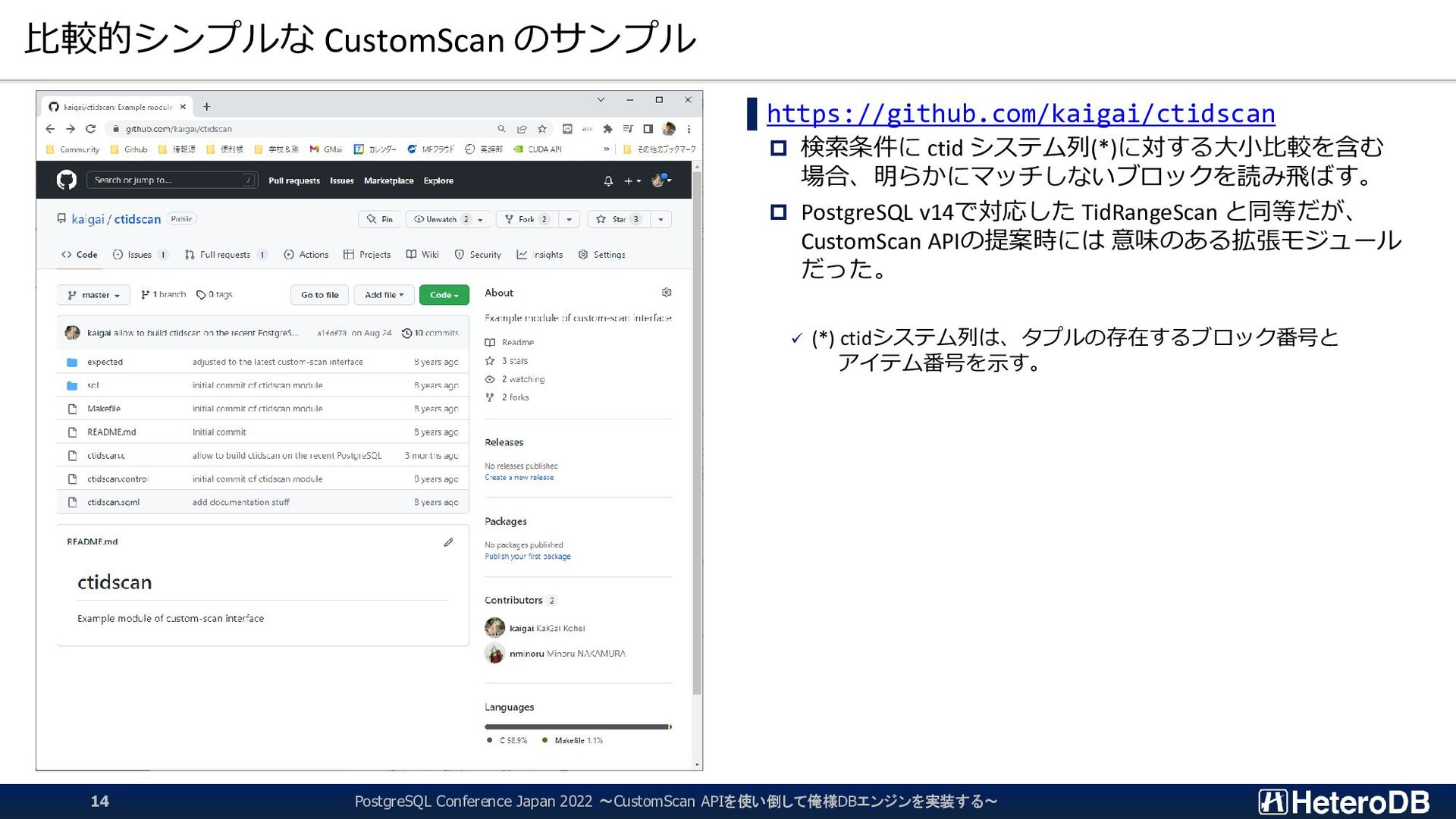Open the ctidscan.sgml file
This screenshot has width=1456, height=819.
113,503
